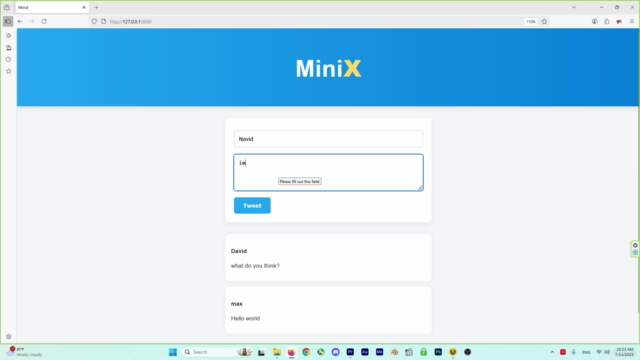The width and height of the screenshot is (640, 360).
Task: Open the Firefox application menu
Action: point(632,21)
